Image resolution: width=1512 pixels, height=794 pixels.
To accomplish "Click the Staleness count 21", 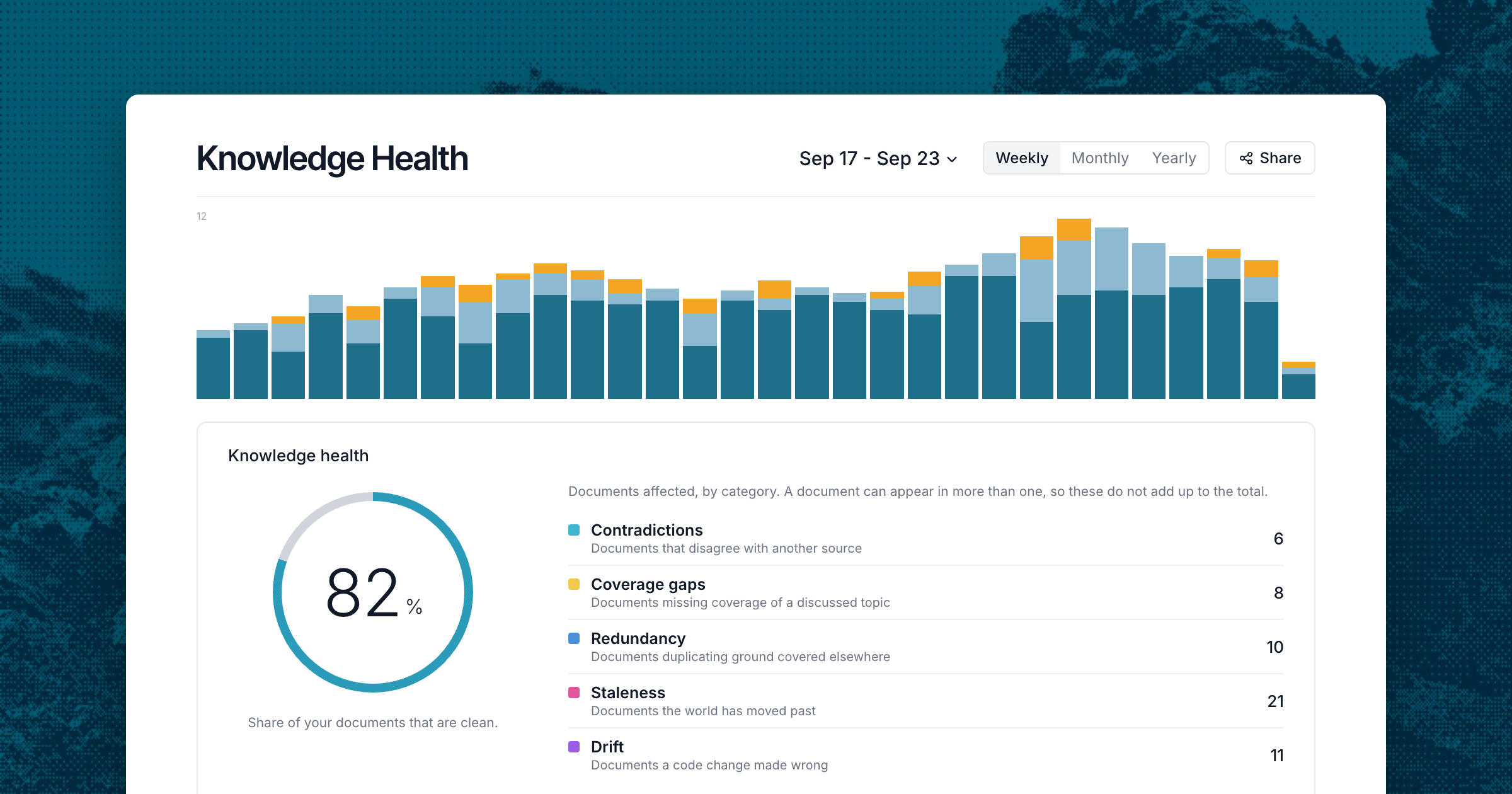I will click(1275, 701).
